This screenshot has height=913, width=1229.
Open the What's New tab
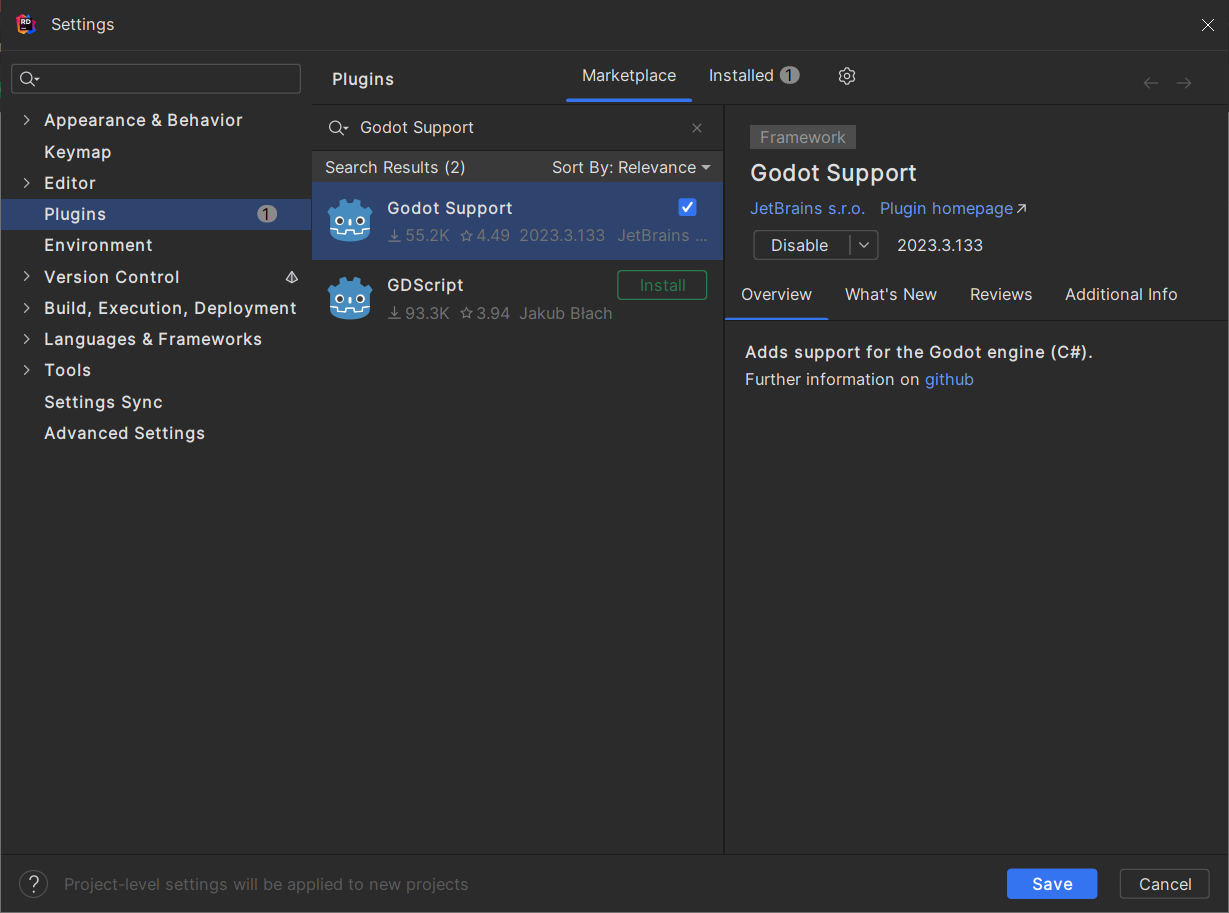click(891, 294)
